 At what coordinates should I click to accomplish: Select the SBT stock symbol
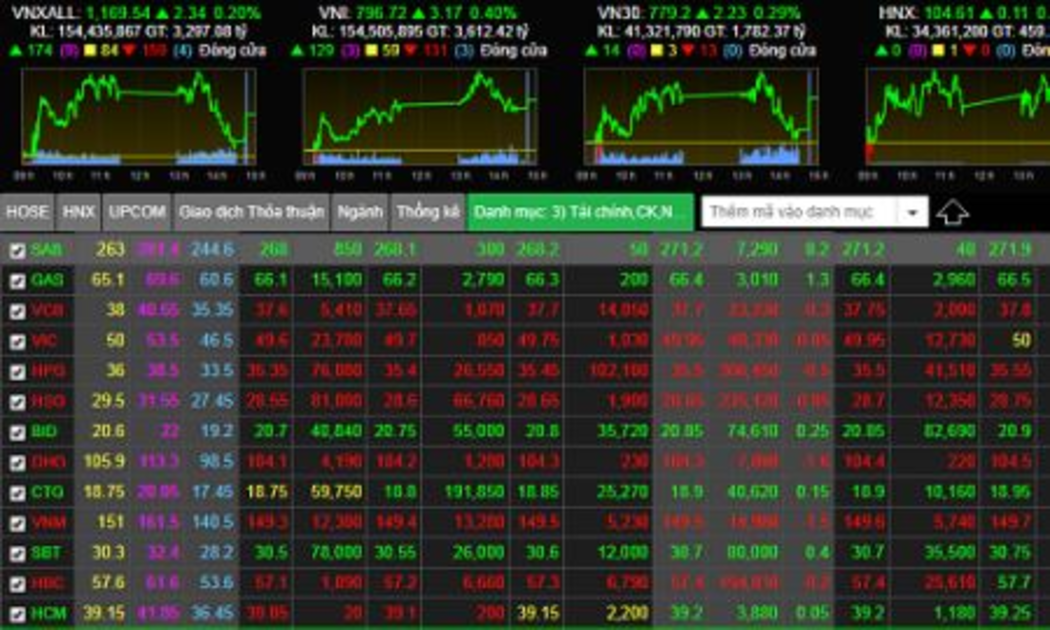click(46, 553)
